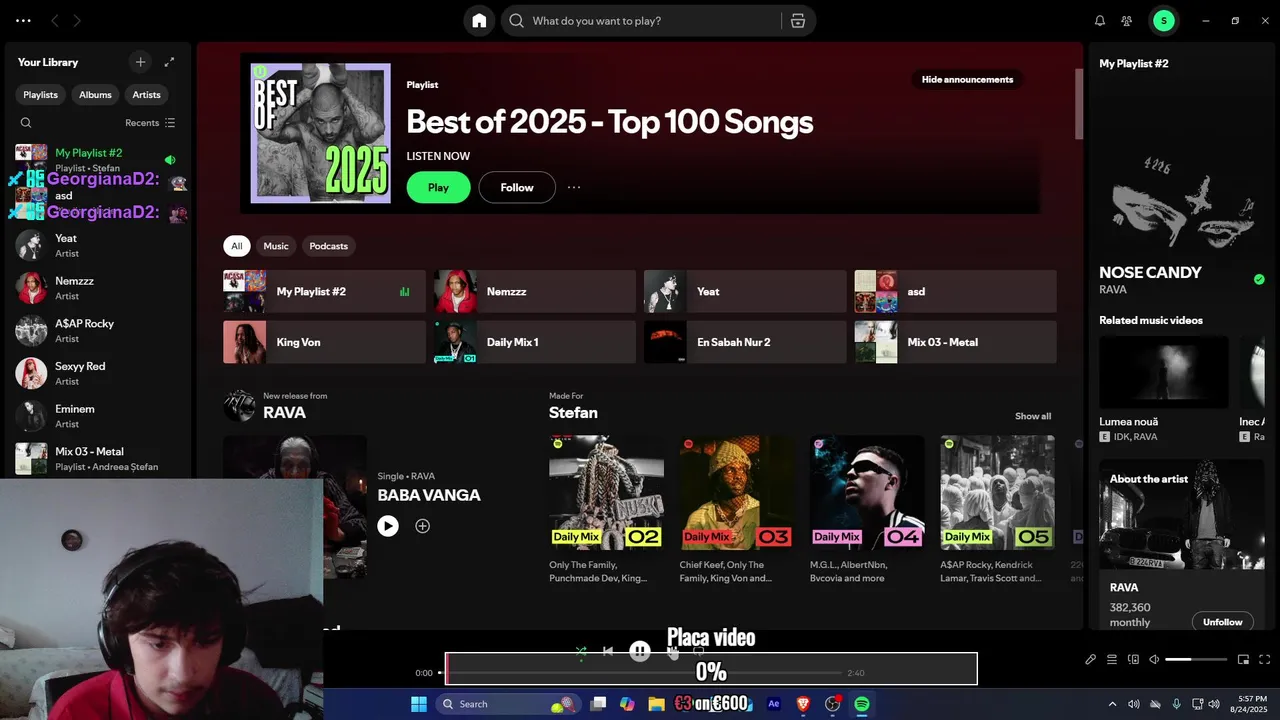Open Daily Mix 02 card
Screen dimensions: 1280x720
click(x=606, y=509)
